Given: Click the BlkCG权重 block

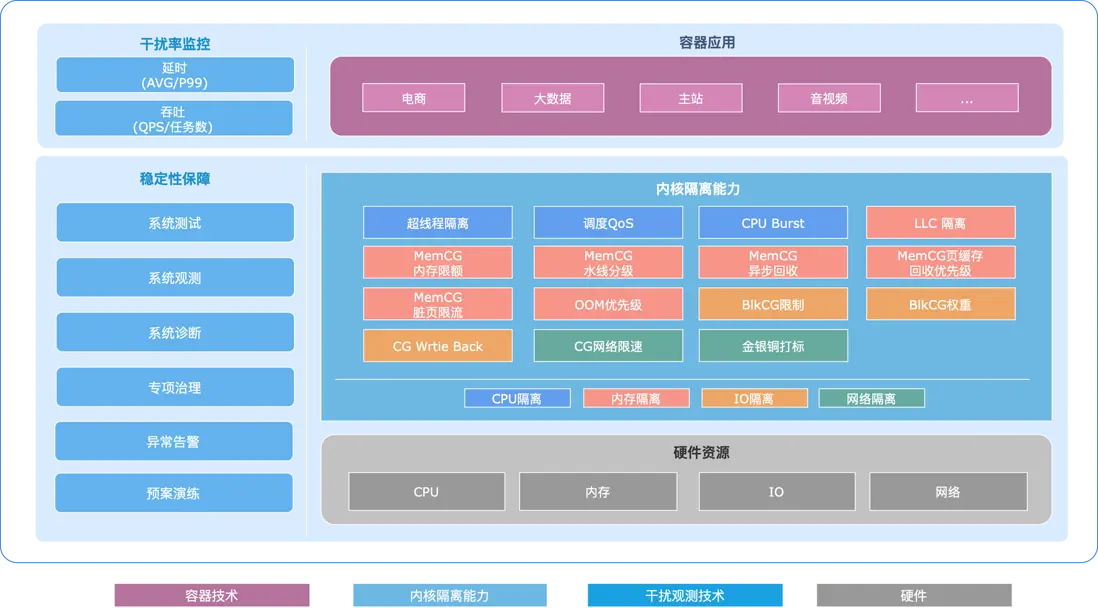Looking at the screenshot, I should coord(939,303).
